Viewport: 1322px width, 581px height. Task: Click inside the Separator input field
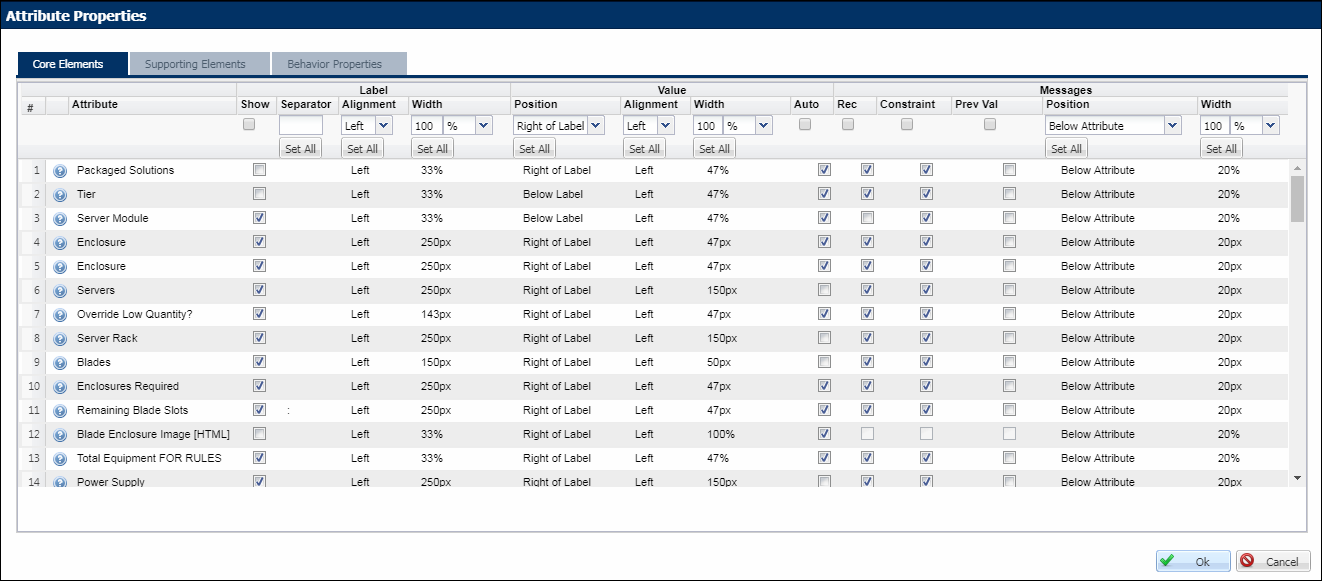coord(303,125)
